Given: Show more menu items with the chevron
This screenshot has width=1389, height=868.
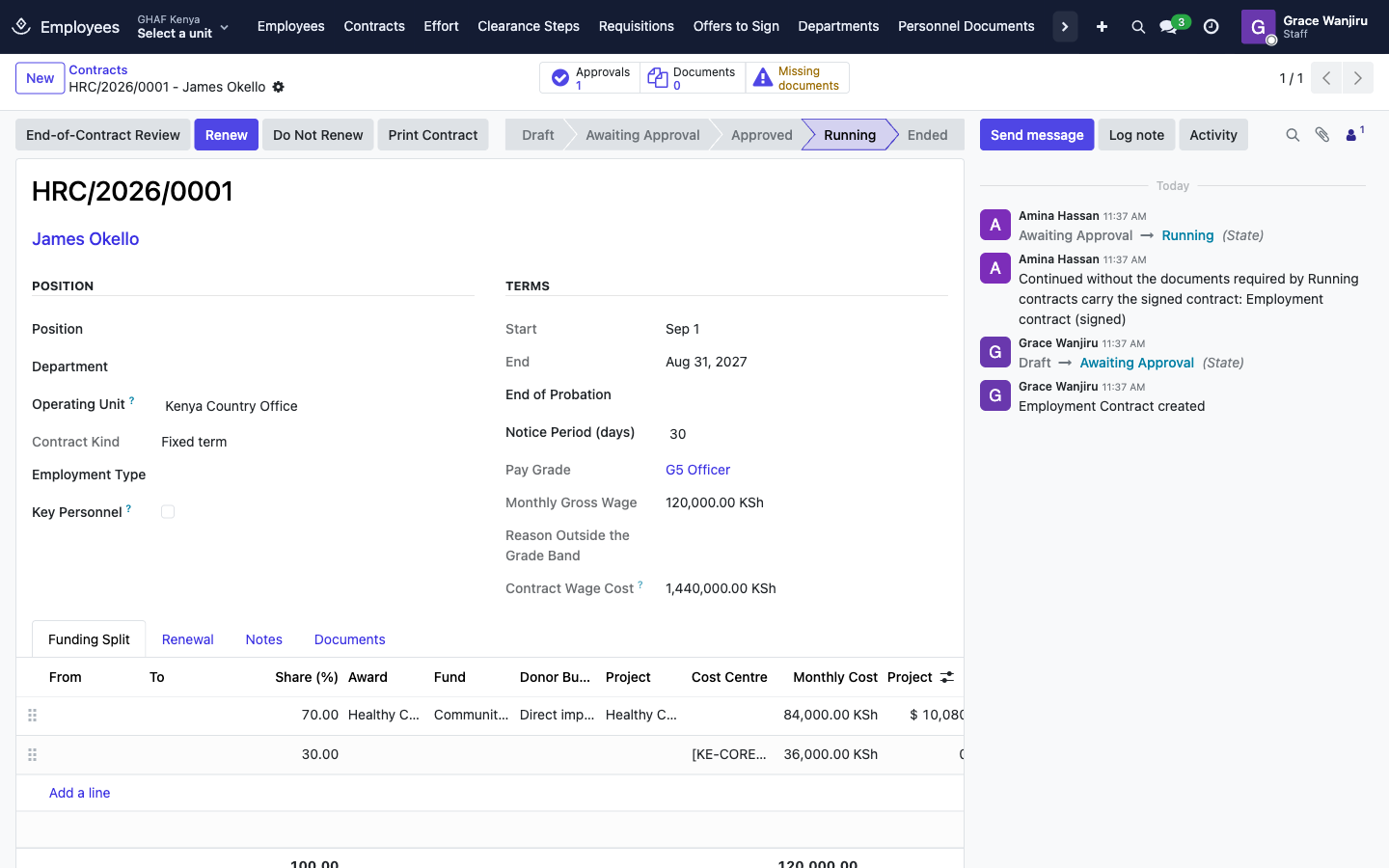Looking at the screenshot, I should point(1065,27).
